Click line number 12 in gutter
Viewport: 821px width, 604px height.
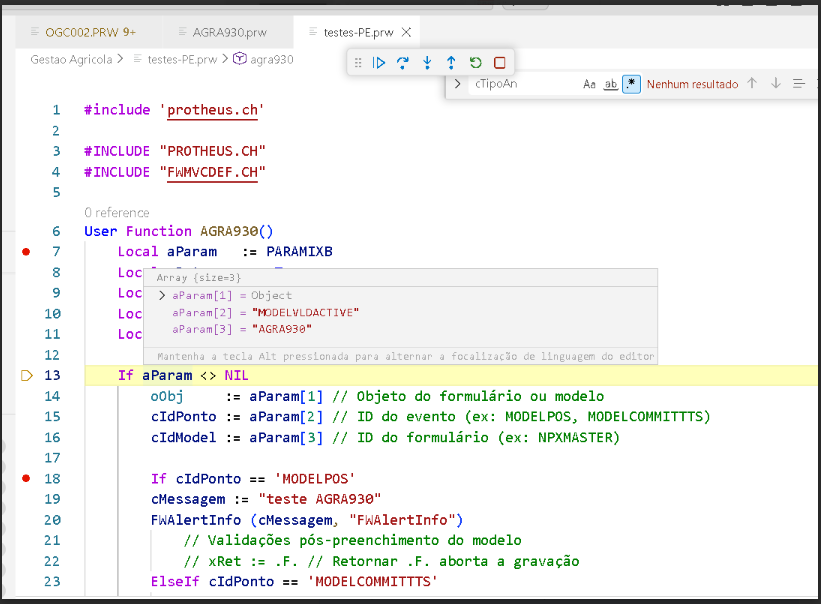tap(52, 355)
